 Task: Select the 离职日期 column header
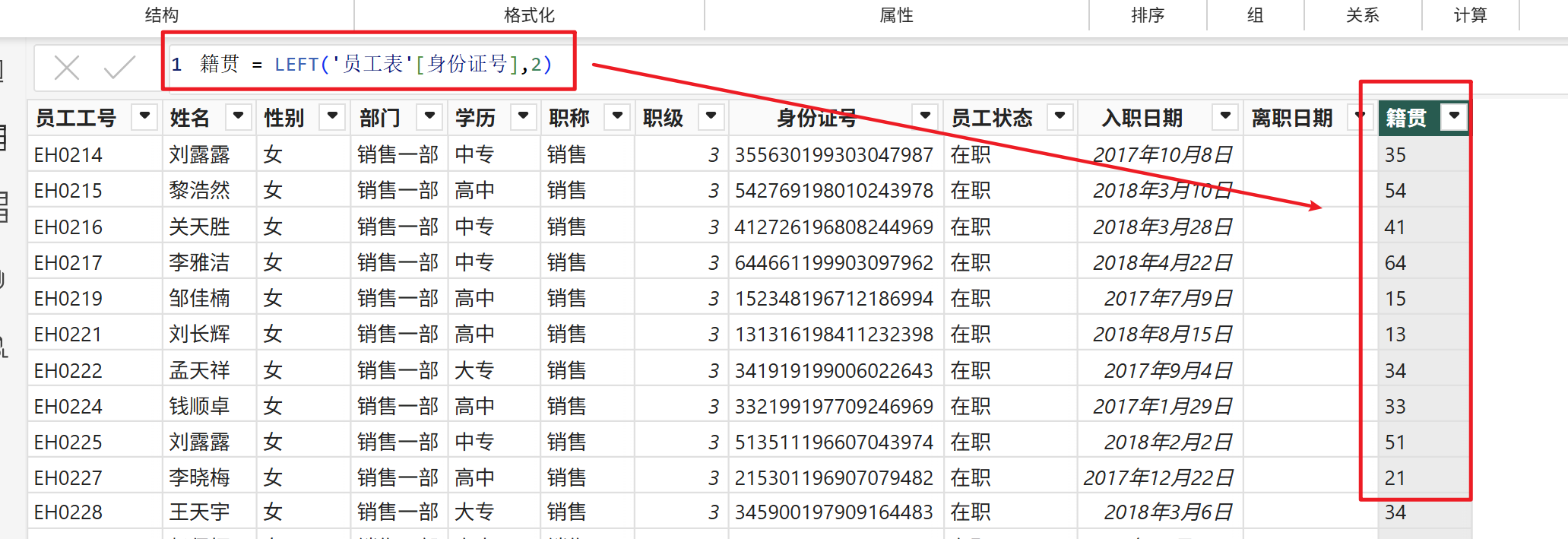[1291, 118]
